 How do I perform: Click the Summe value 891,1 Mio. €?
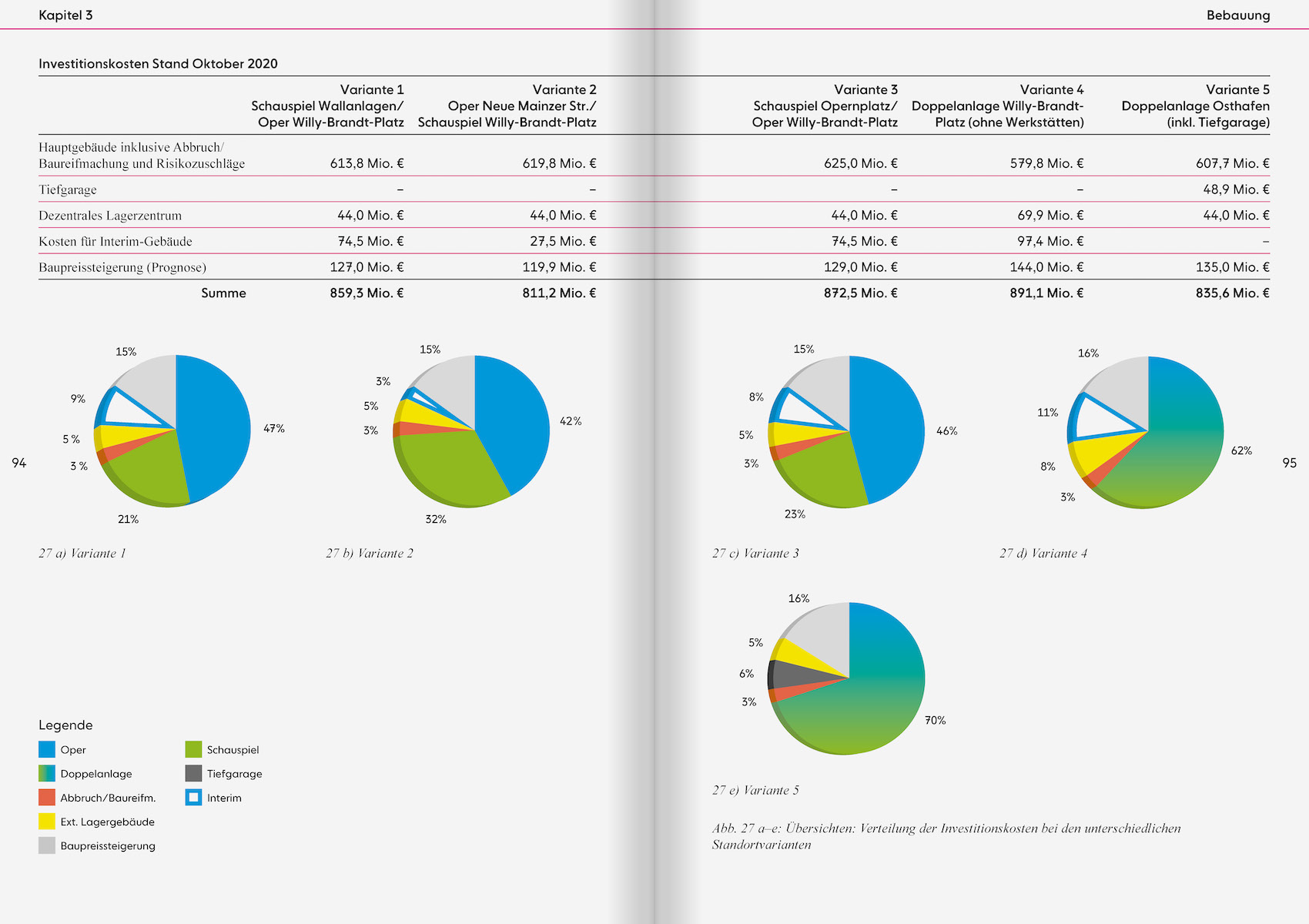[x=1046, y=293]
